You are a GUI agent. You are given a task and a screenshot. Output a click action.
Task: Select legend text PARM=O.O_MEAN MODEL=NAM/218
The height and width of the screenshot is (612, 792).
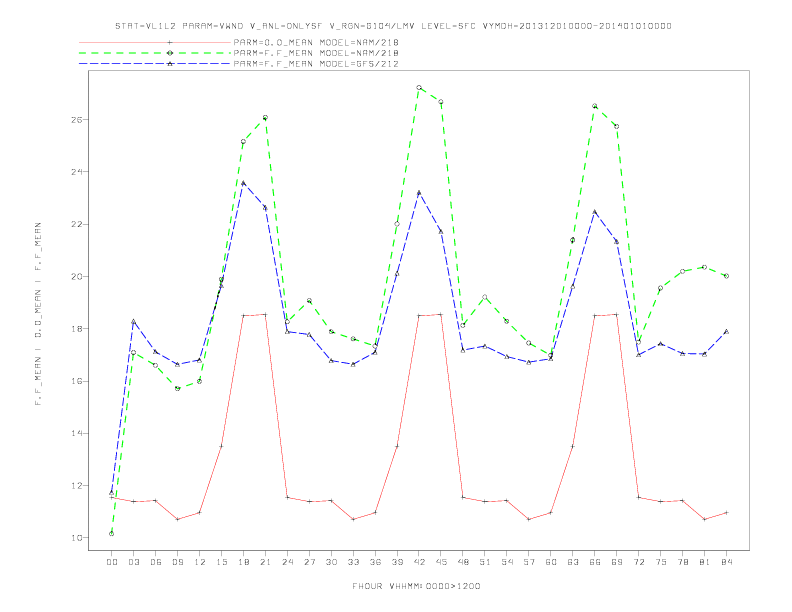(316, 42)
